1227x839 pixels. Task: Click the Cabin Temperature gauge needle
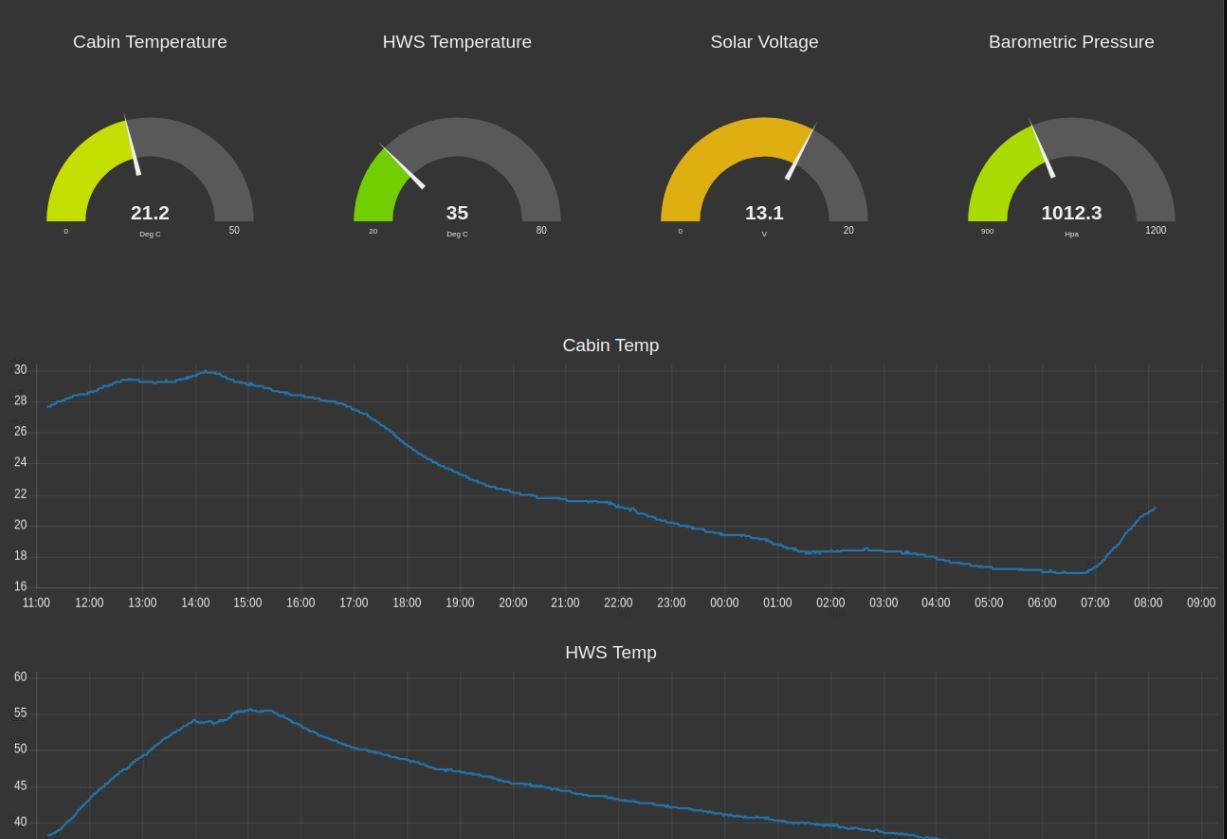click(x=132, y=146)
